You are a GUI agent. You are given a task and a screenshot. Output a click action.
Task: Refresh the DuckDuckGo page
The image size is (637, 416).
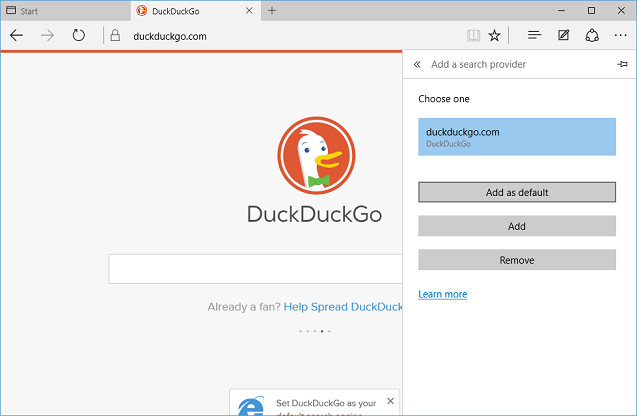point(78,36)
